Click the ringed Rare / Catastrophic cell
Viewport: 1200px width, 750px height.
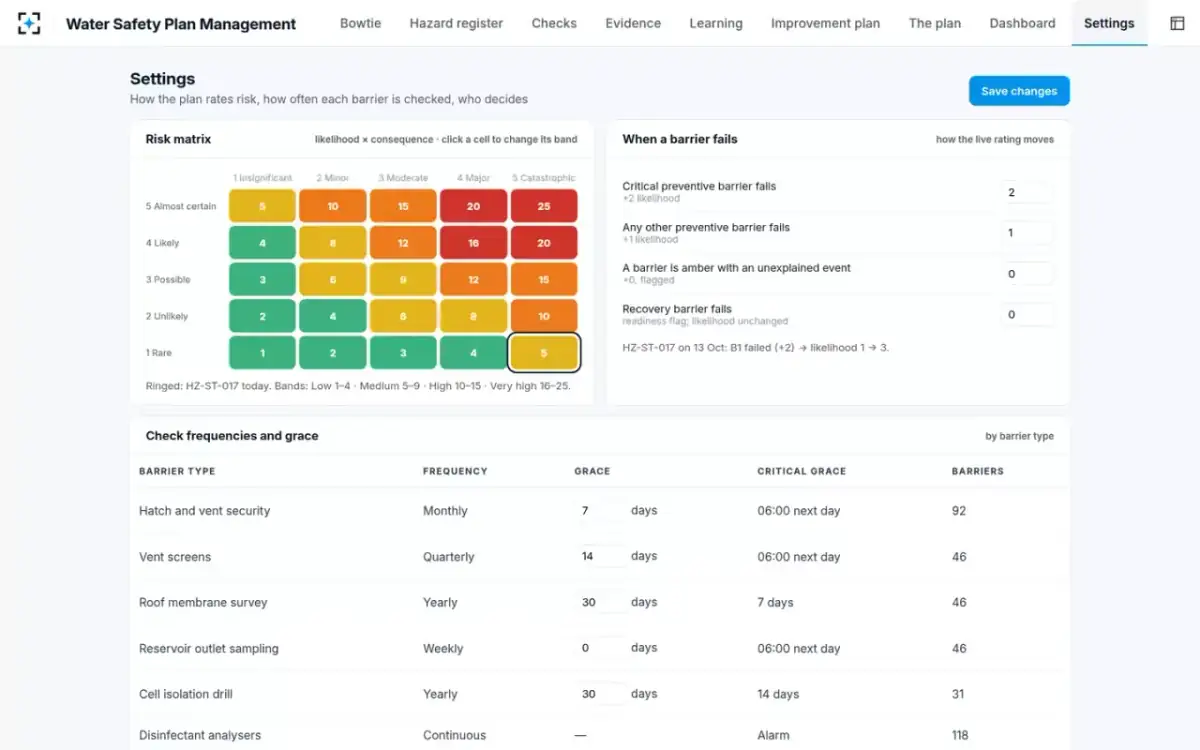point(544,353)
